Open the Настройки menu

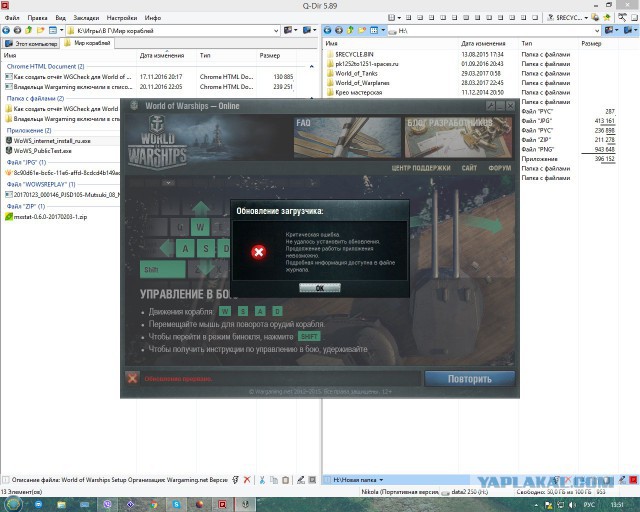click(122, 18)
